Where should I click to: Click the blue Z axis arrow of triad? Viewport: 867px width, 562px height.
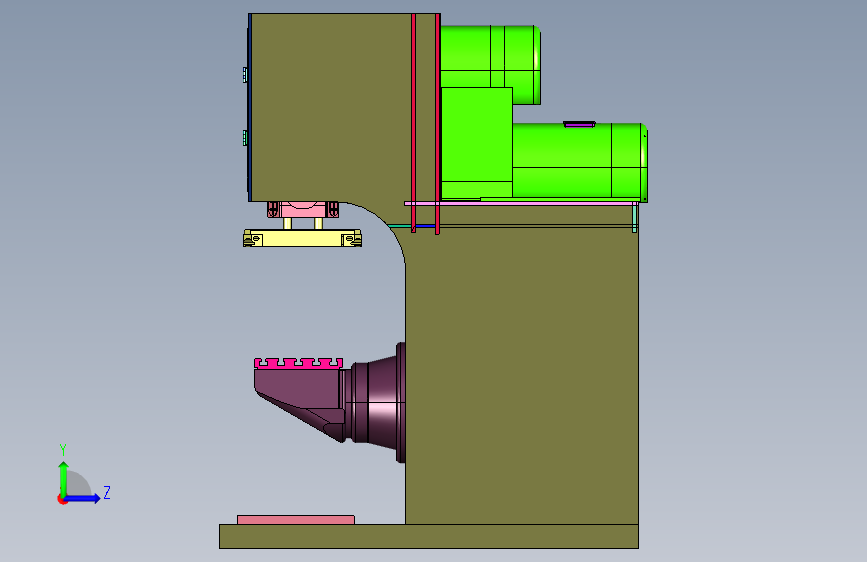(83, 498)
